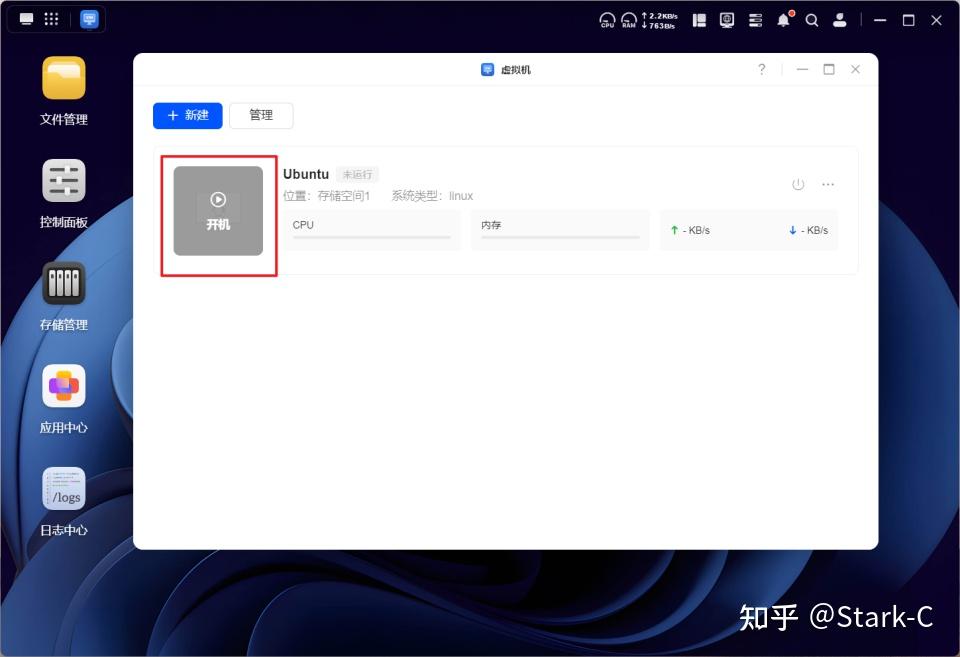This screenshot has height=657, width=960.
Task: Show desktop via top-left monitor icon
Action: click(26, 19)
